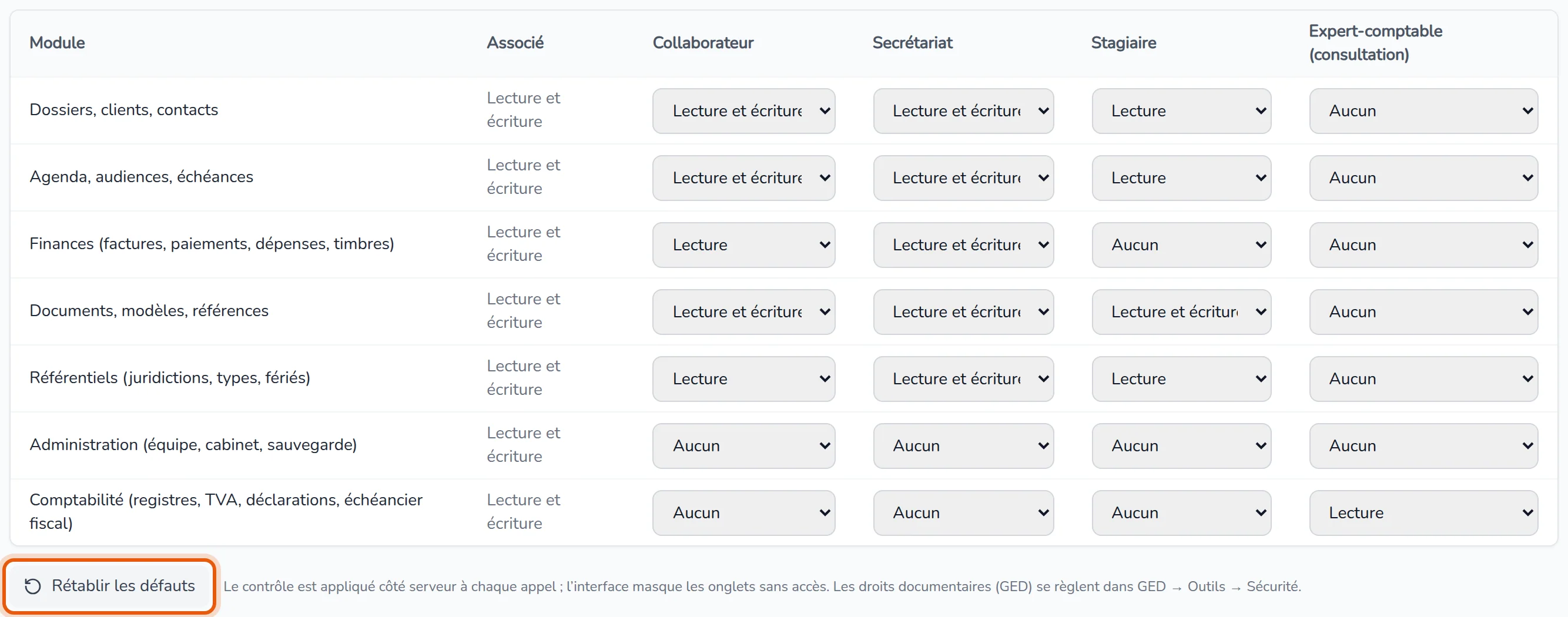Click the Module column header
This screenshot has width=1568, height=617.
(57, 42)
